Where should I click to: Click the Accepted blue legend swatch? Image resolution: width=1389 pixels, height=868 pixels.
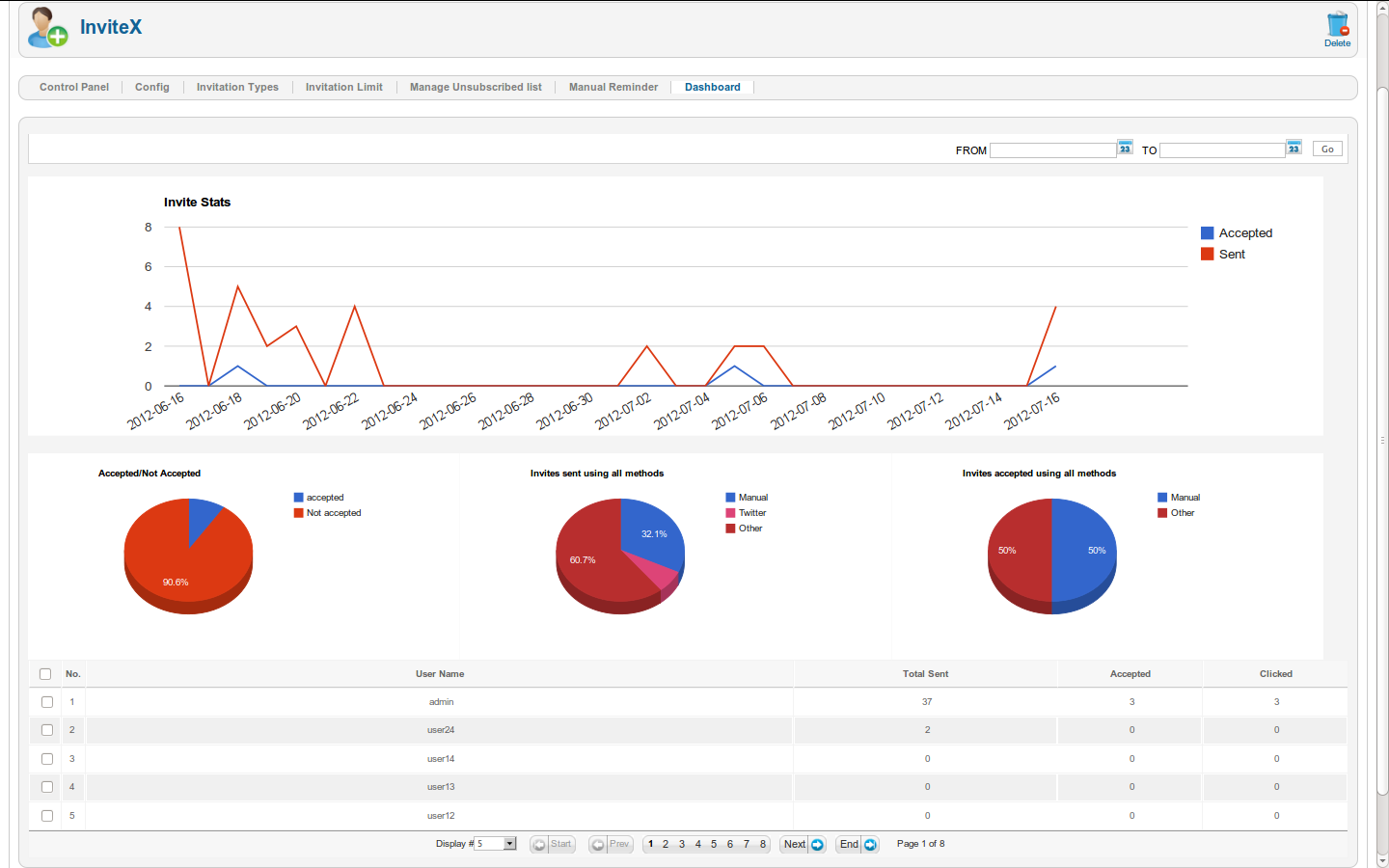[x=1207, y=233]
